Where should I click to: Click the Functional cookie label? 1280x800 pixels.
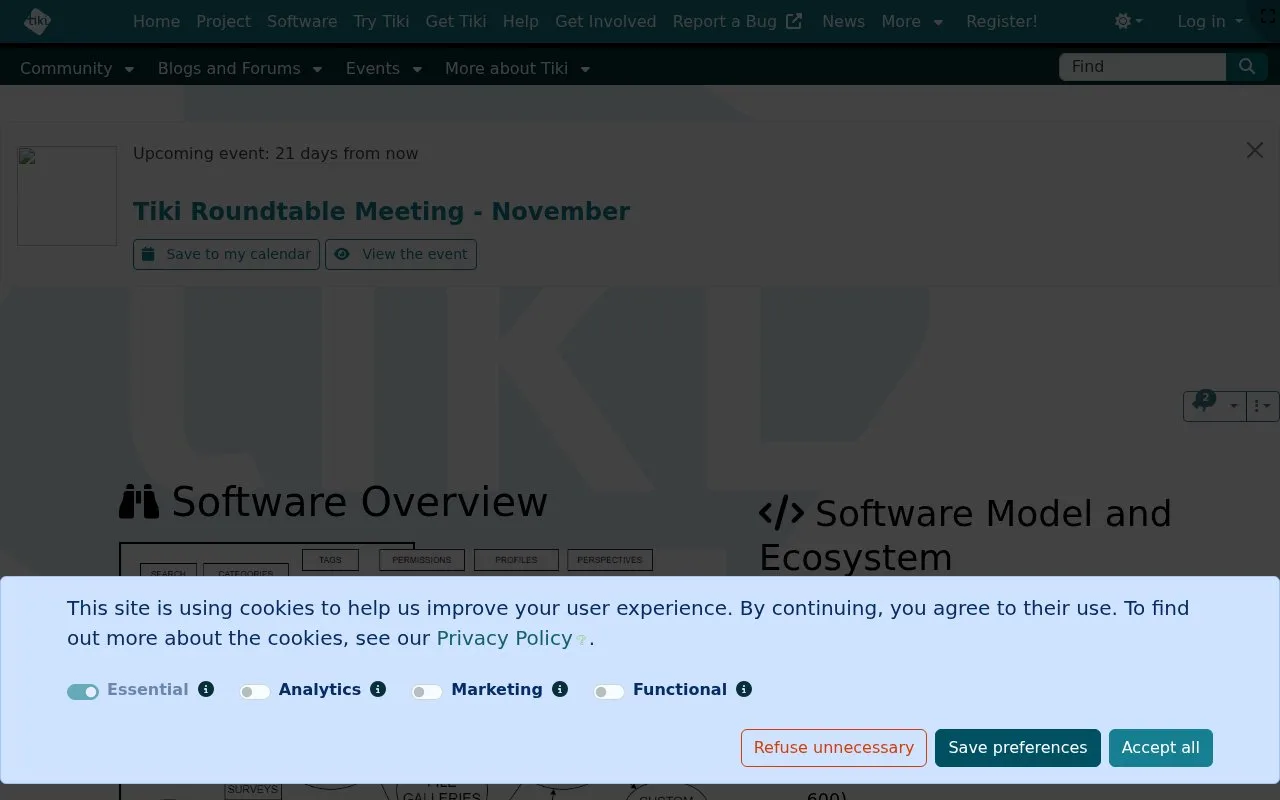click(680, 689)
